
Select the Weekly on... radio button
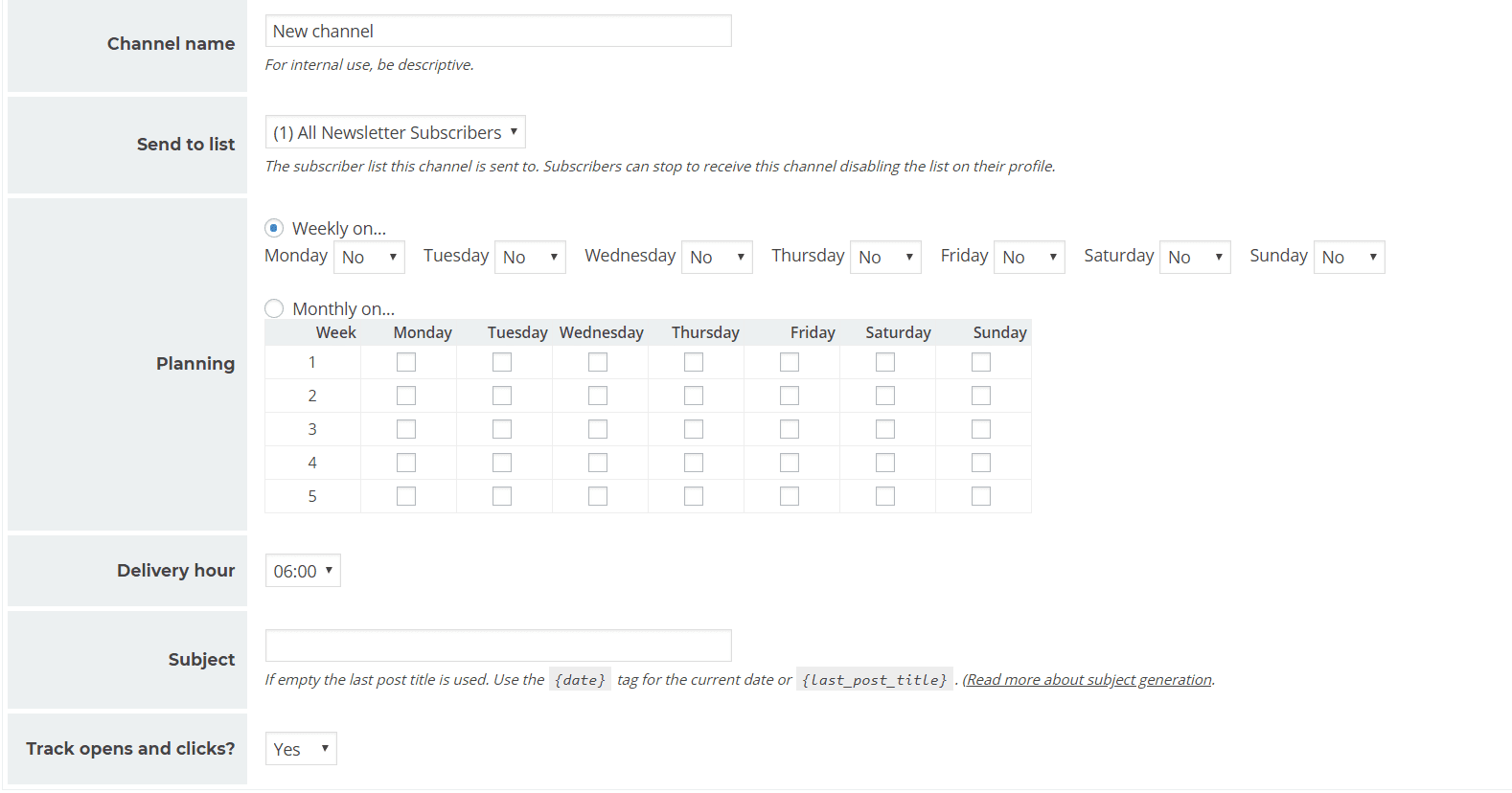point(274,228)
